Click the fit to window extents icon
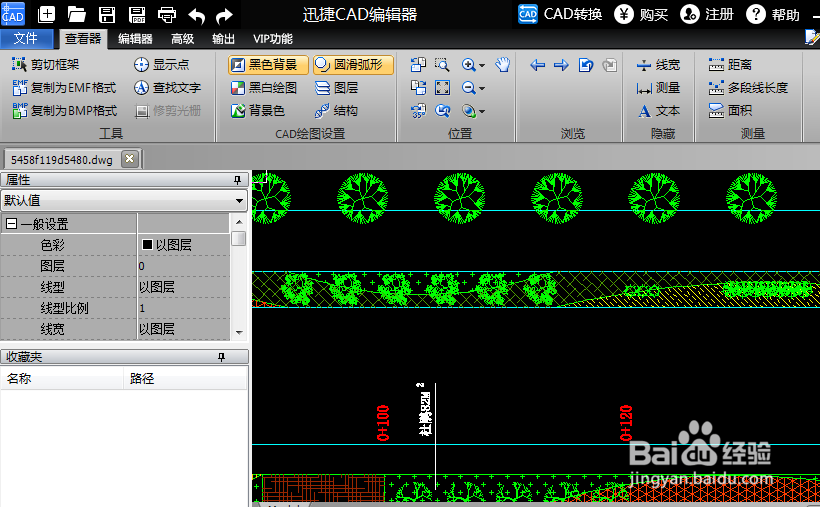The width and height of the screenshot is (820, 507). point(442,87)
